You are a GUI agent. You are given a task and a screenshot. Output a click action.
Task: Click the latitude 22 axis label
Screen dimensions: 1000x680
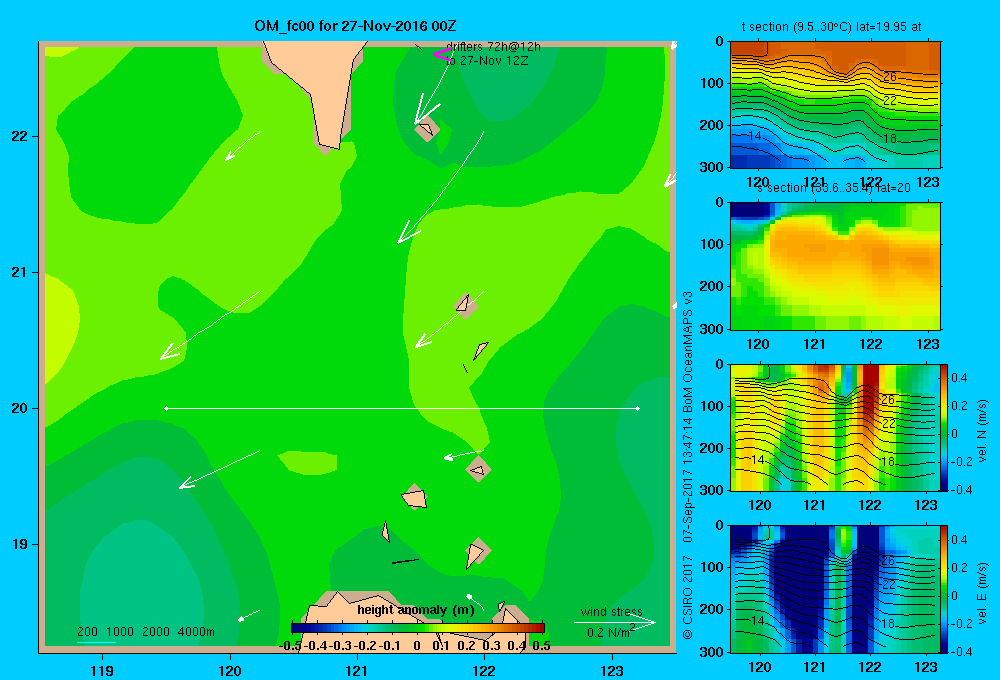click(x=20, y=136)
